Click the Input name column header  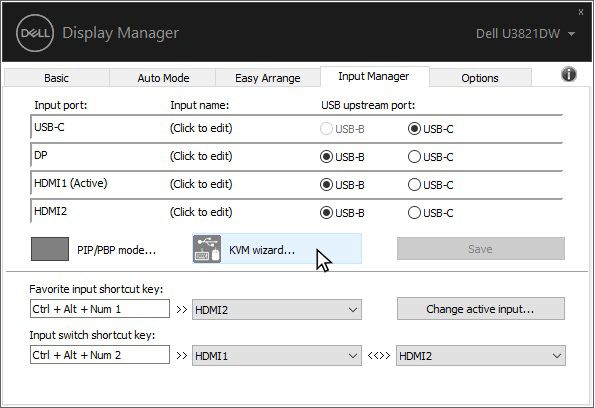pyautogui.click(x=200, y=105)
